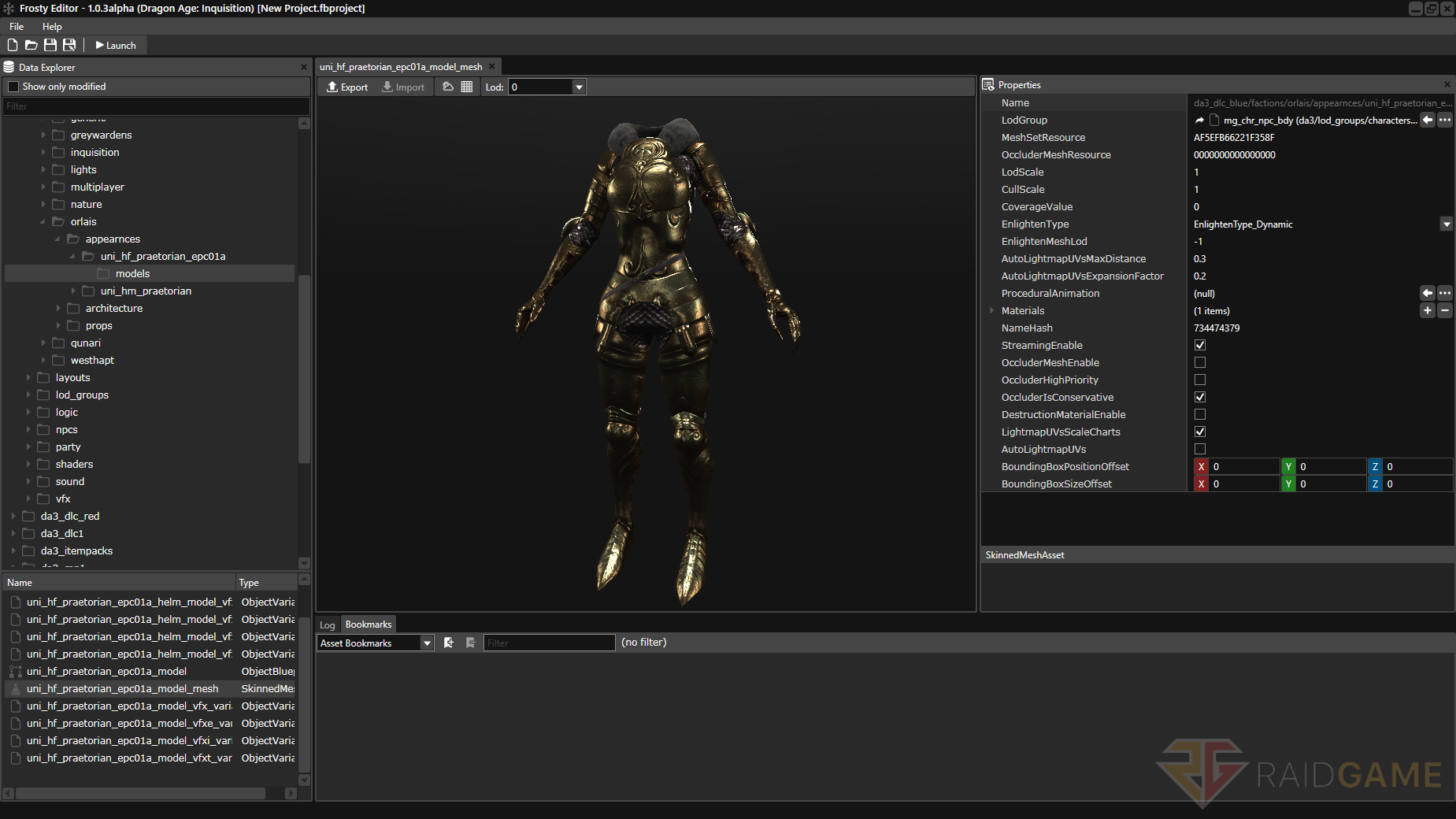Click the Launch button

pos(116,45)
